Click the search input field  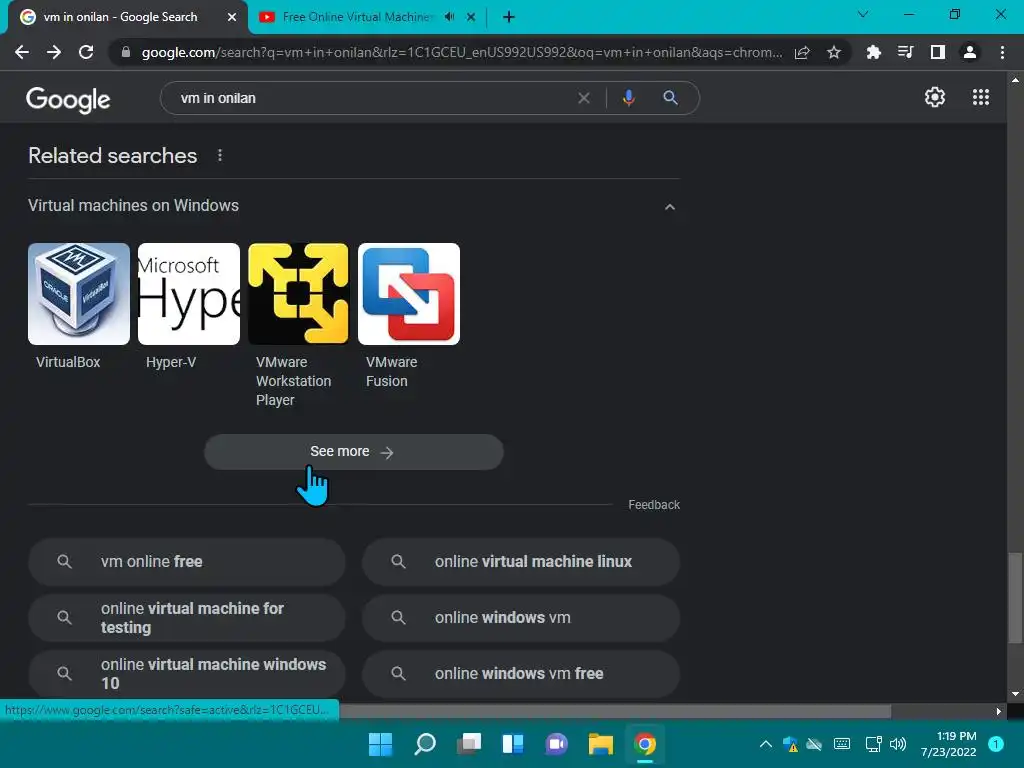(372, 98)
